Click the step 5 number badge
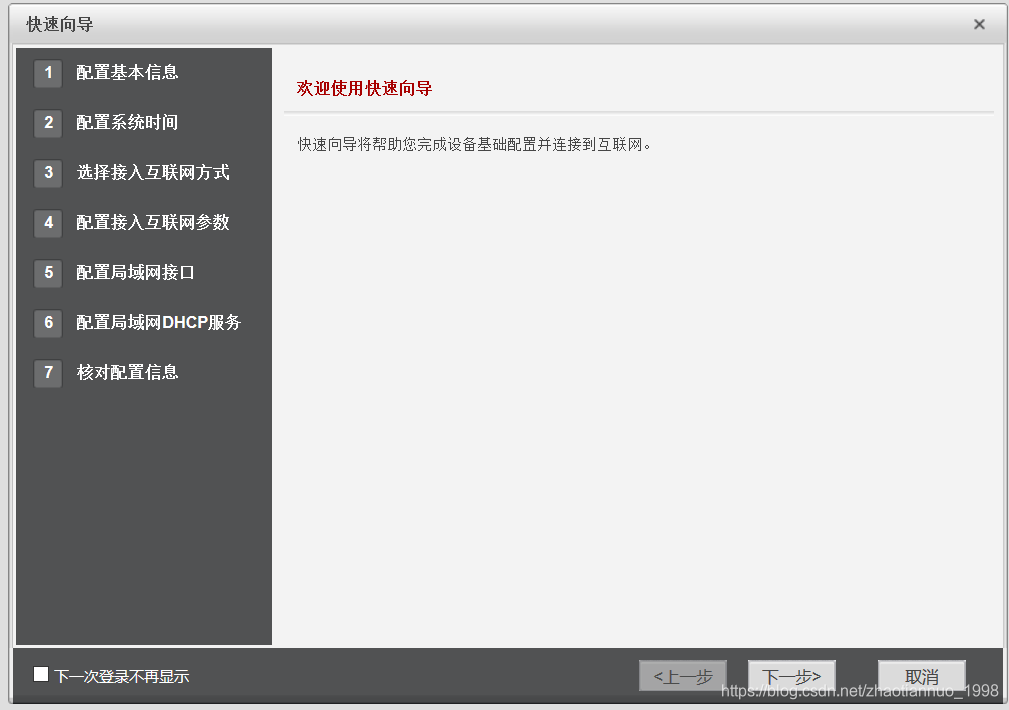The image size is (1009, 710). [48, 273]
